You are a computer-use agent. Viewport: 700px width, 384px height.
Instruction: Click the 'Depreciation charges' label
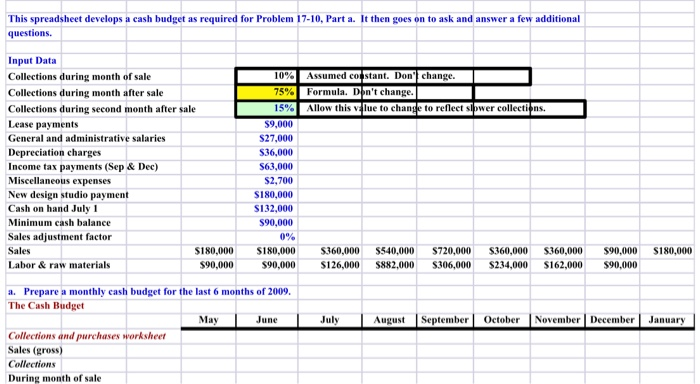point(54,152)
